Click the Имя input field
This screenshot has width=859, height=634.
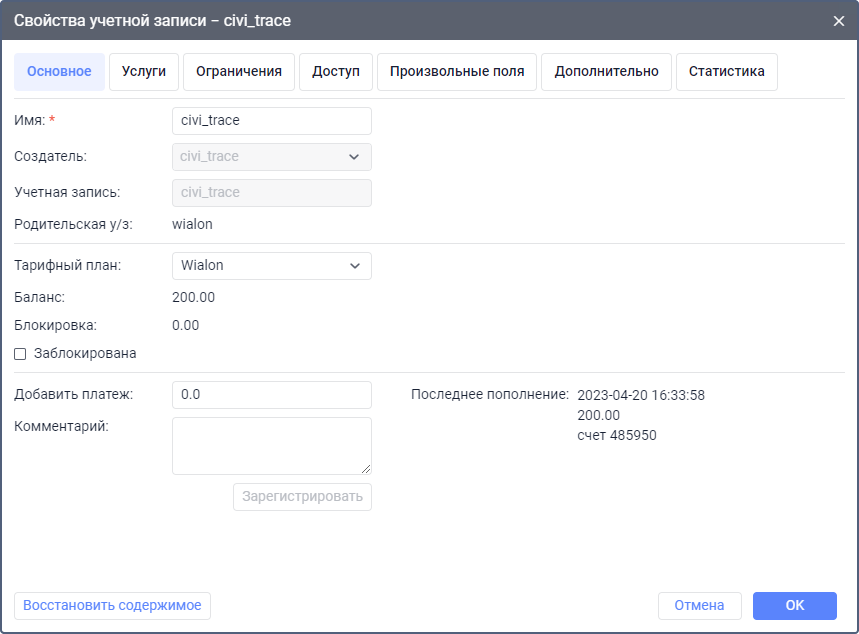pyautogui.click(x=271, y=121)
